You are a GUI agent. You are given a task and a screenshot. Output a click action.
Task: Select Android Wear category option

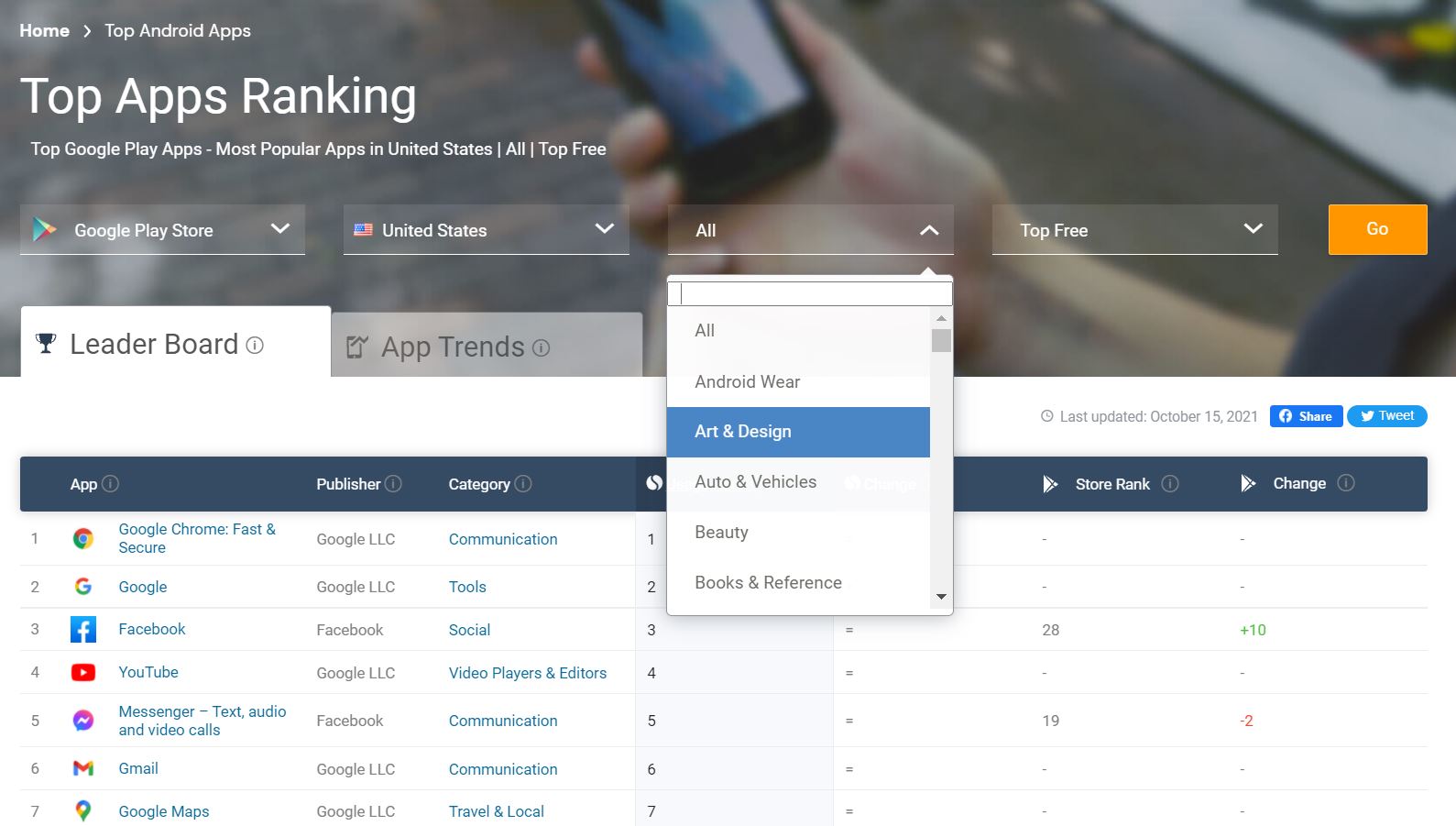pyautogui.click(x=798, y=382)
